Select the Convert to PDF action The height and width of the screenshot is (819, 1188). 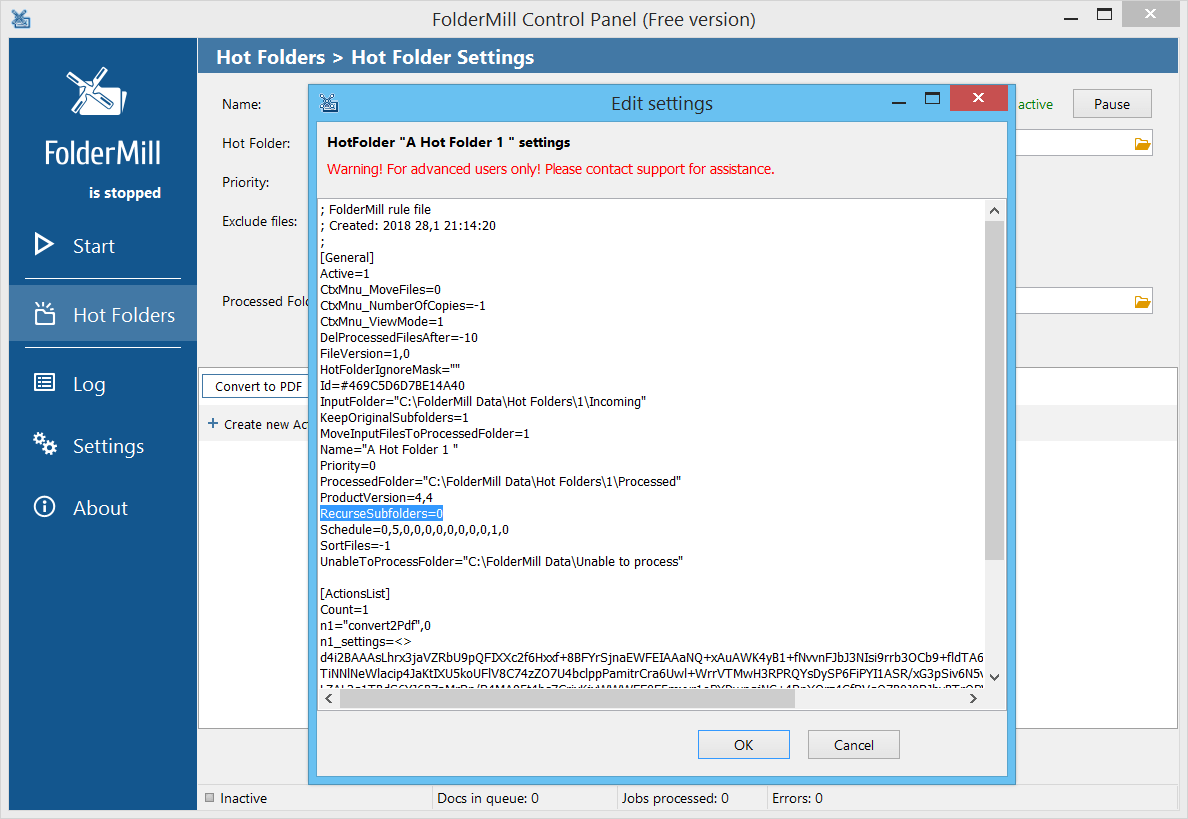click(x=258, y=386)
